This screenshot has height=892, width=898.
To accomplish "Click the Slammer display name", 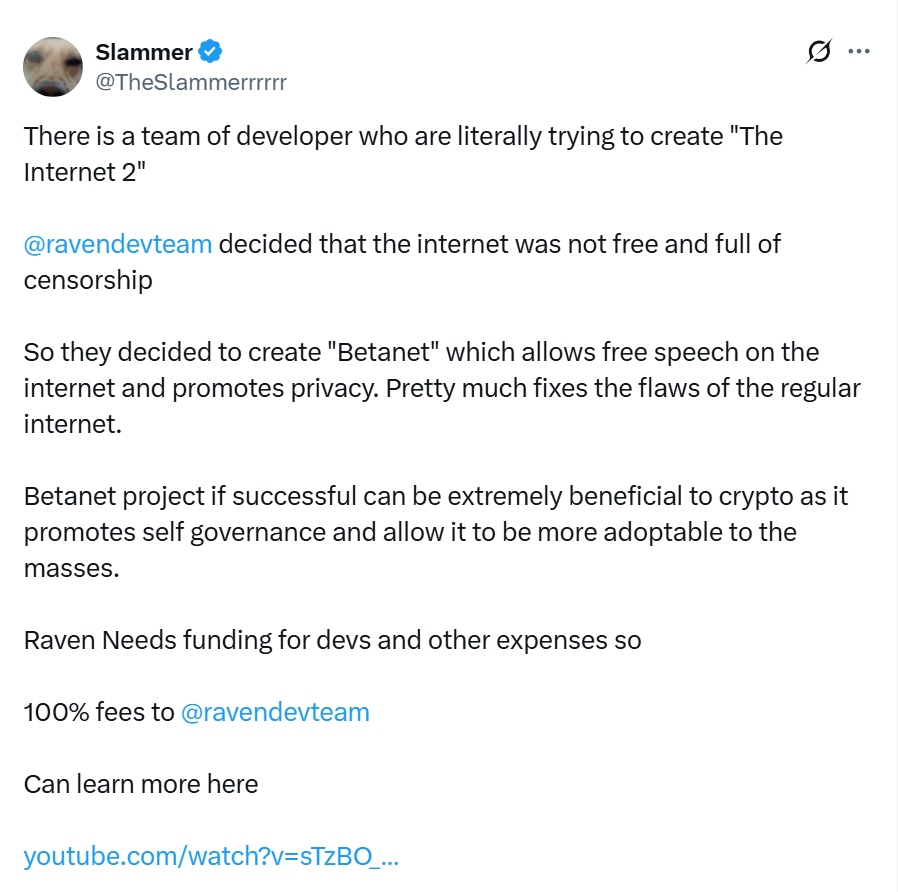I will 144,52.
